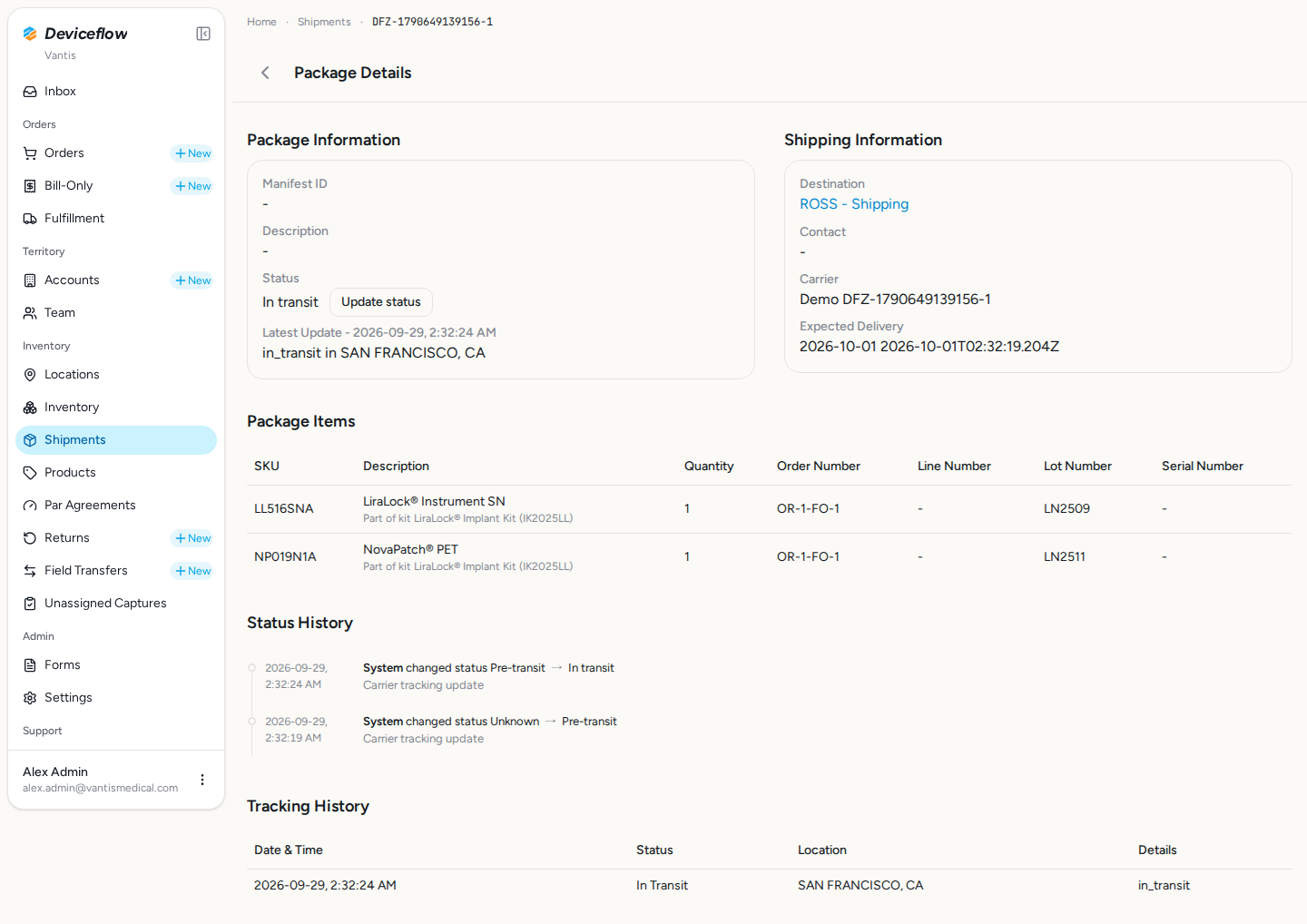Open Team in the sidebar
This screenshot has width=1307, height=924.
point(116,313)
